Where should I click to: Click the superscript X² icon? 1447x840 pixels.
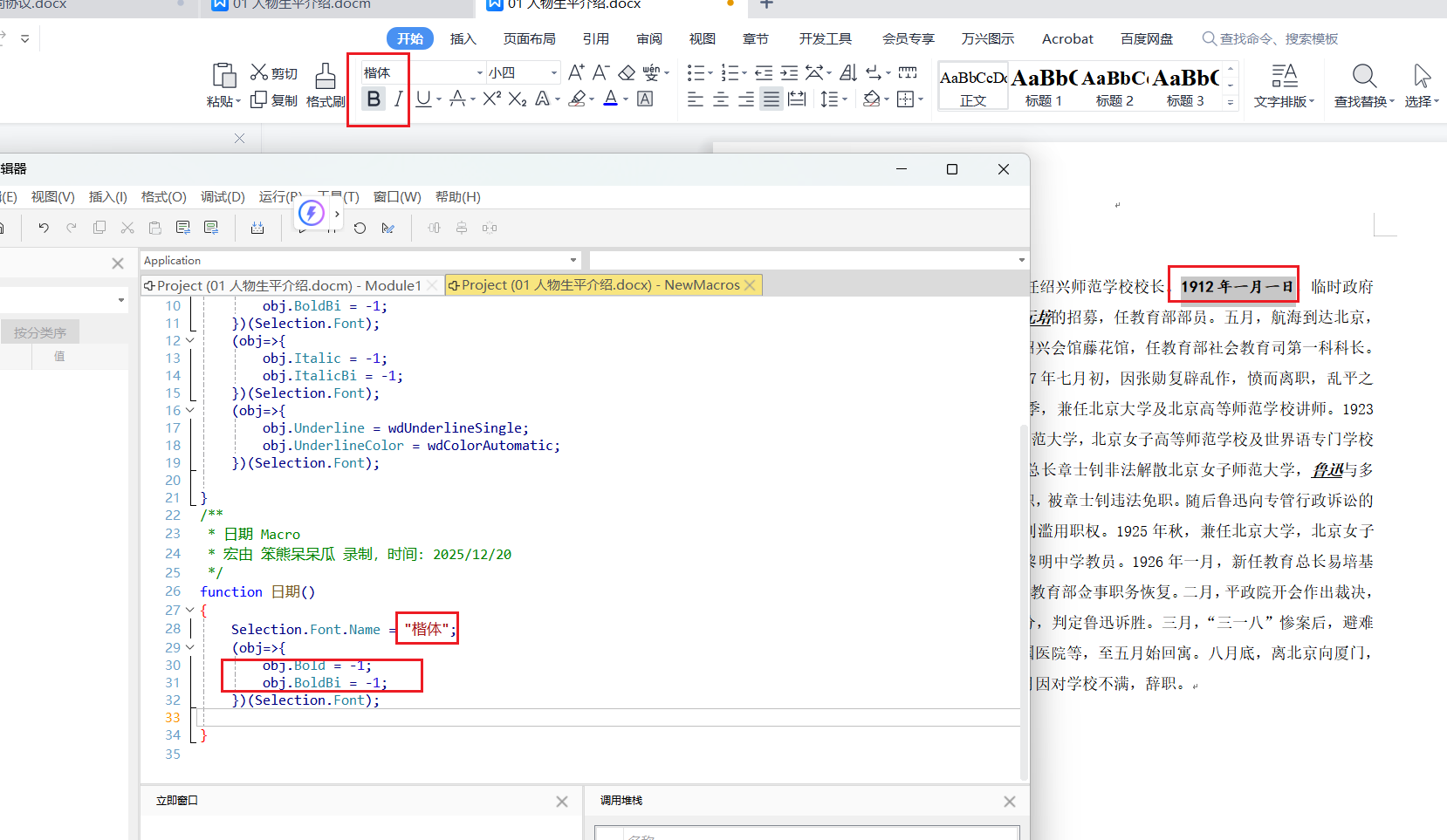[x=491, y=99]
